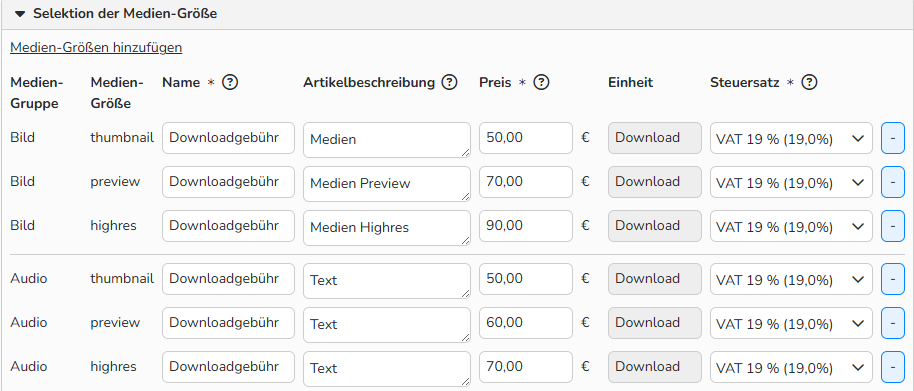Edit the 70,00 price in Bild preview row
Screen dimensions: 914x391
(x=526, y=182)
